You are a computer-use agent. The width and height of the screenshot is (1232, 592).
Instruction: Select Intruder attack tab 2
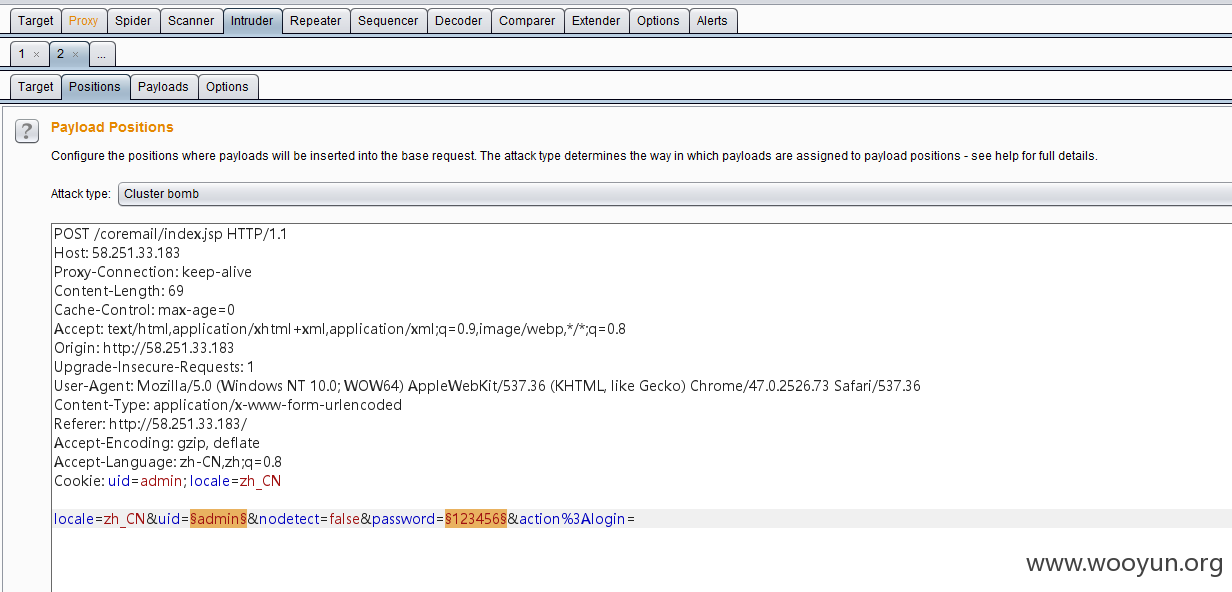click(x=61, y=54)
